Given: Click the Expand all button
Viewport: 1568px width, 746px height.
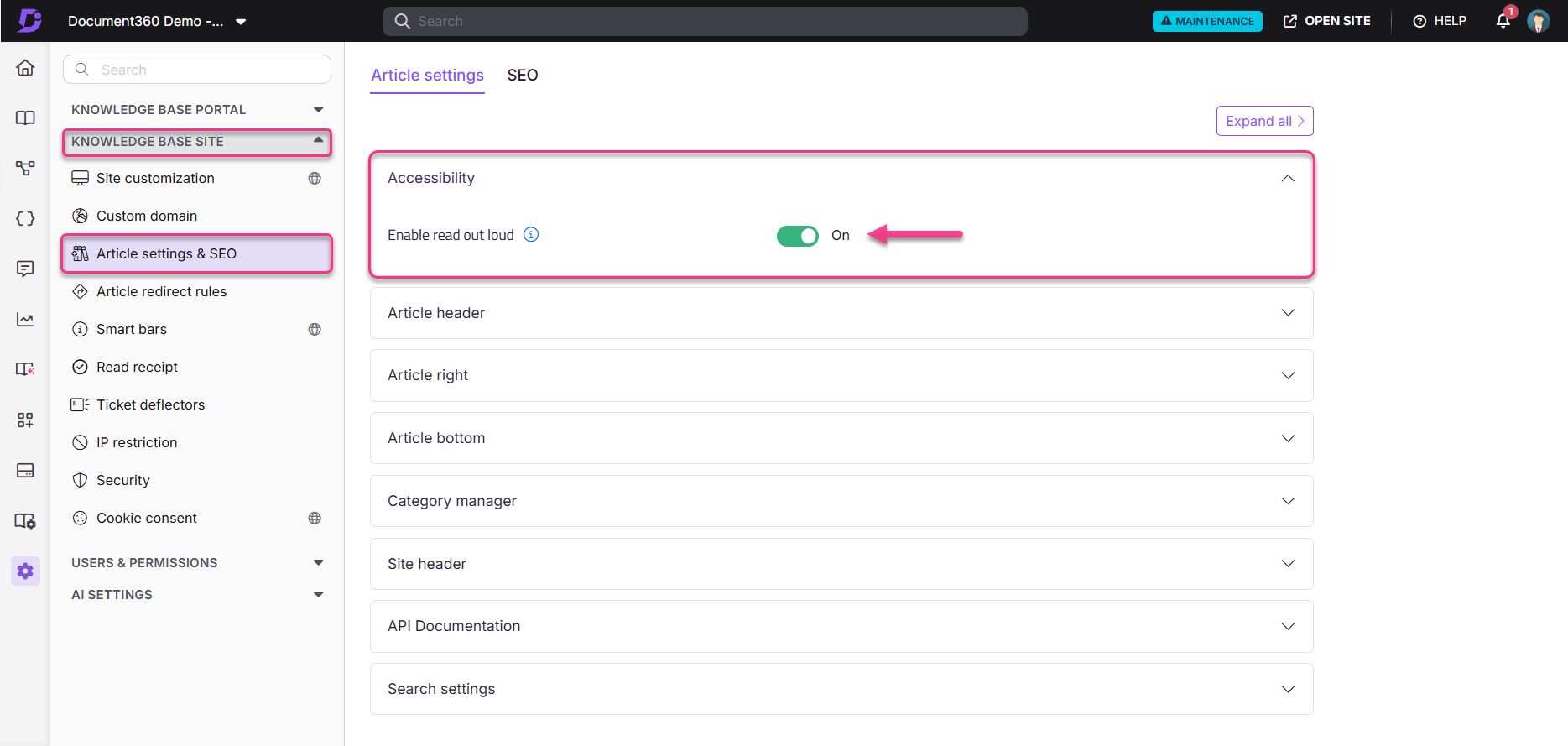Looking at the screenshot, I should click(1264, 121).
